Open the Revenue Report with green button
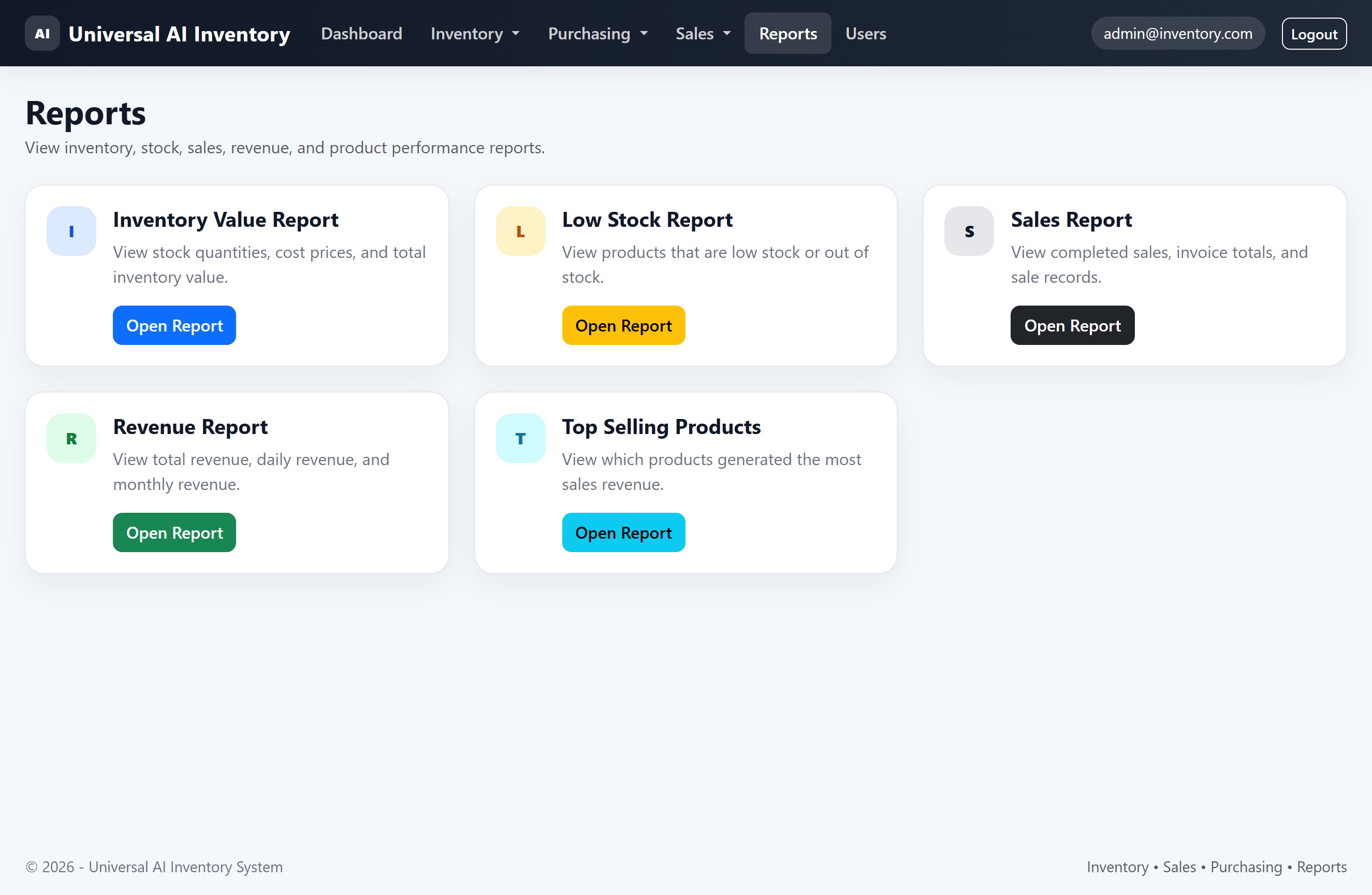The image size is (1372, 895). [174, 532]
